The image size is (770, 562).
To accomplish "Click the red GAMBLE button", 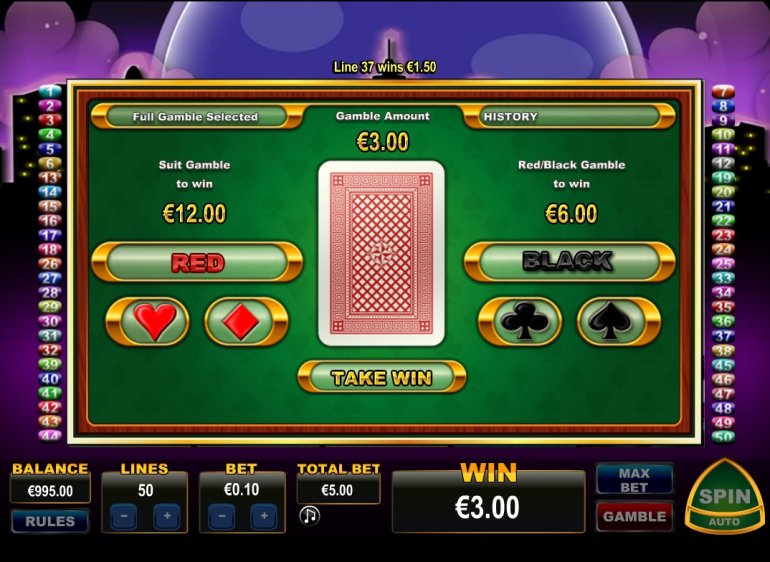I will pos(634,516).
